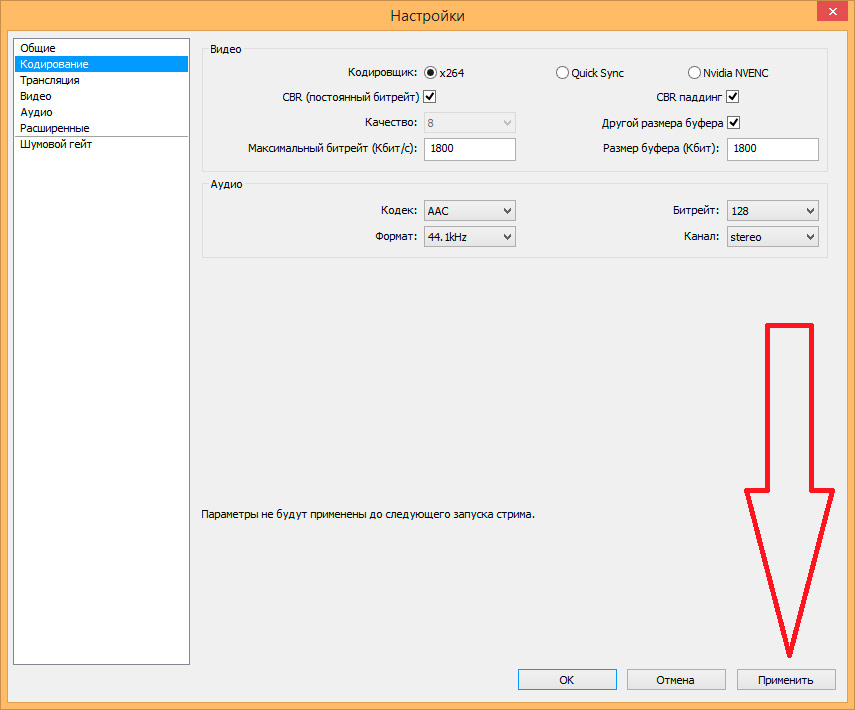Toggle CBR (постоянный битрейт) checkbox
Image resolution: width=855 pixels, height=710 pixels.
point(430,98)
